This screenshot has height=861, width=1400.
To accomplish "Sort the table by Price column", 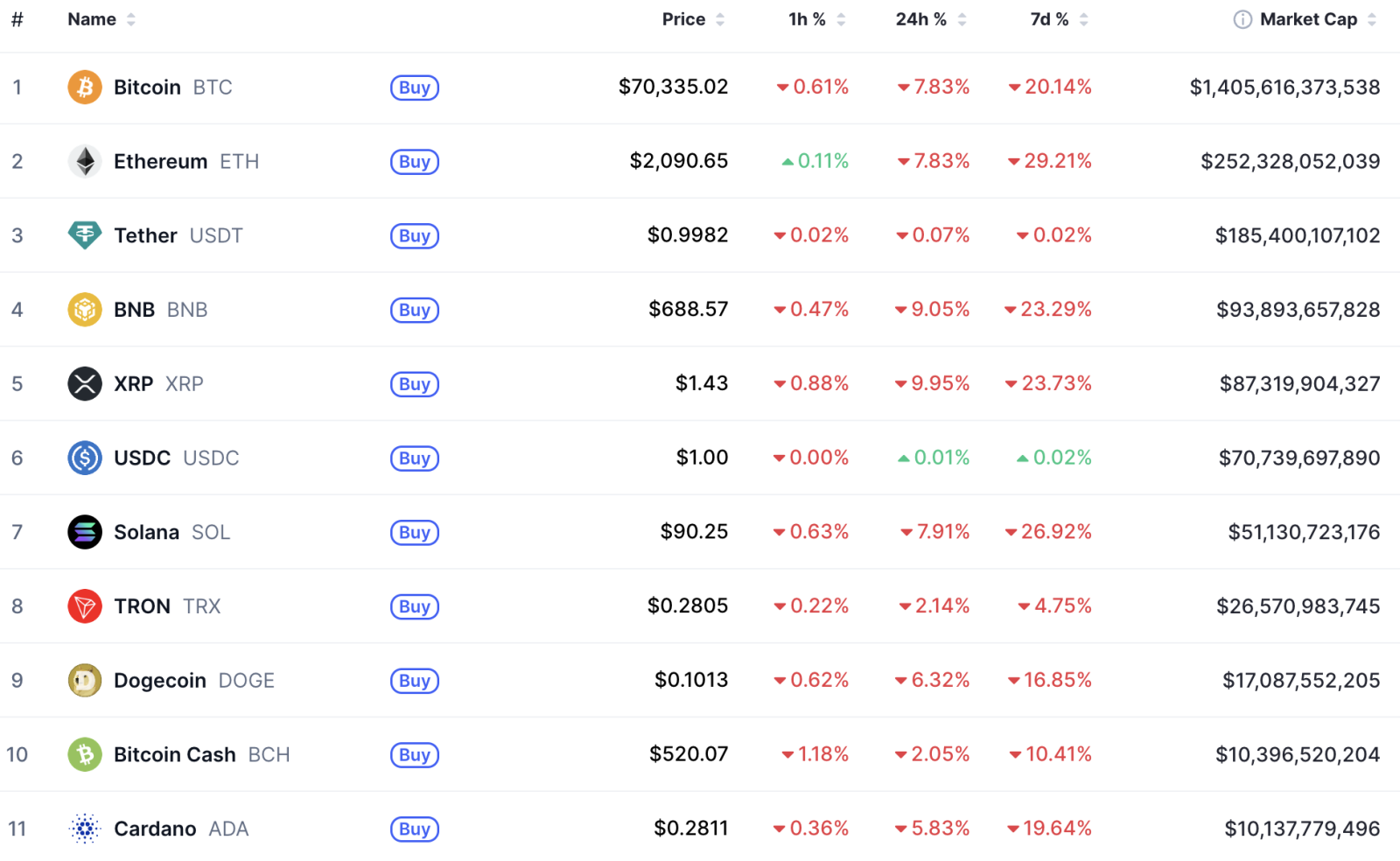I will pos(683,19).
